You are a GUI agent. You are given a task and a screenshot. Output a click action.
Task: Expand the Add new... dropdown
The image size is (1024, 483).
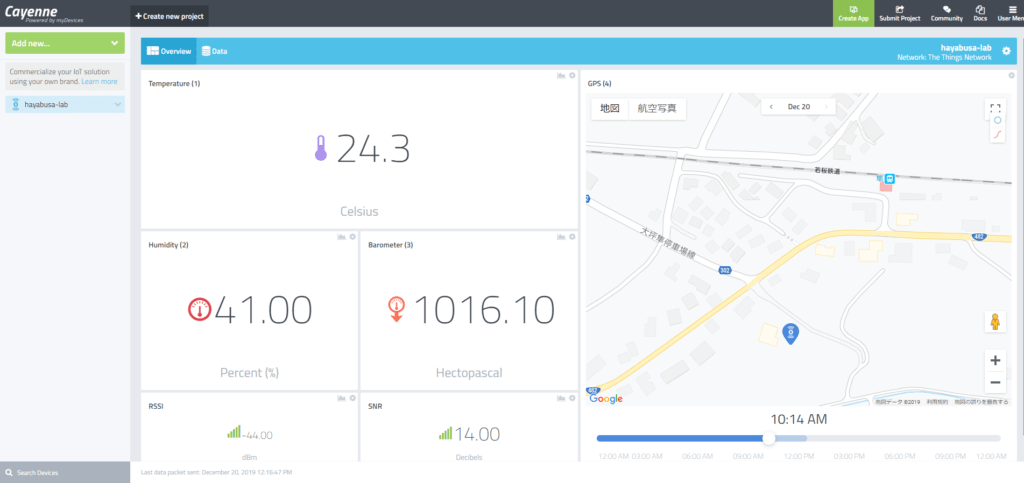coord(65,44)
